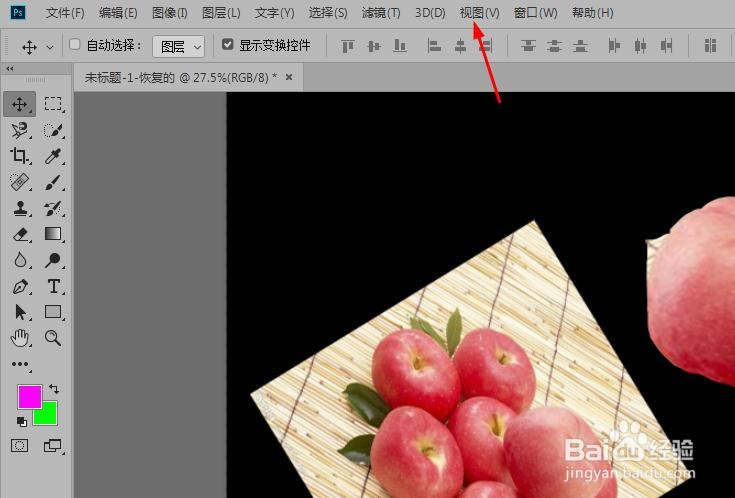Distribute top edges button

528,46
